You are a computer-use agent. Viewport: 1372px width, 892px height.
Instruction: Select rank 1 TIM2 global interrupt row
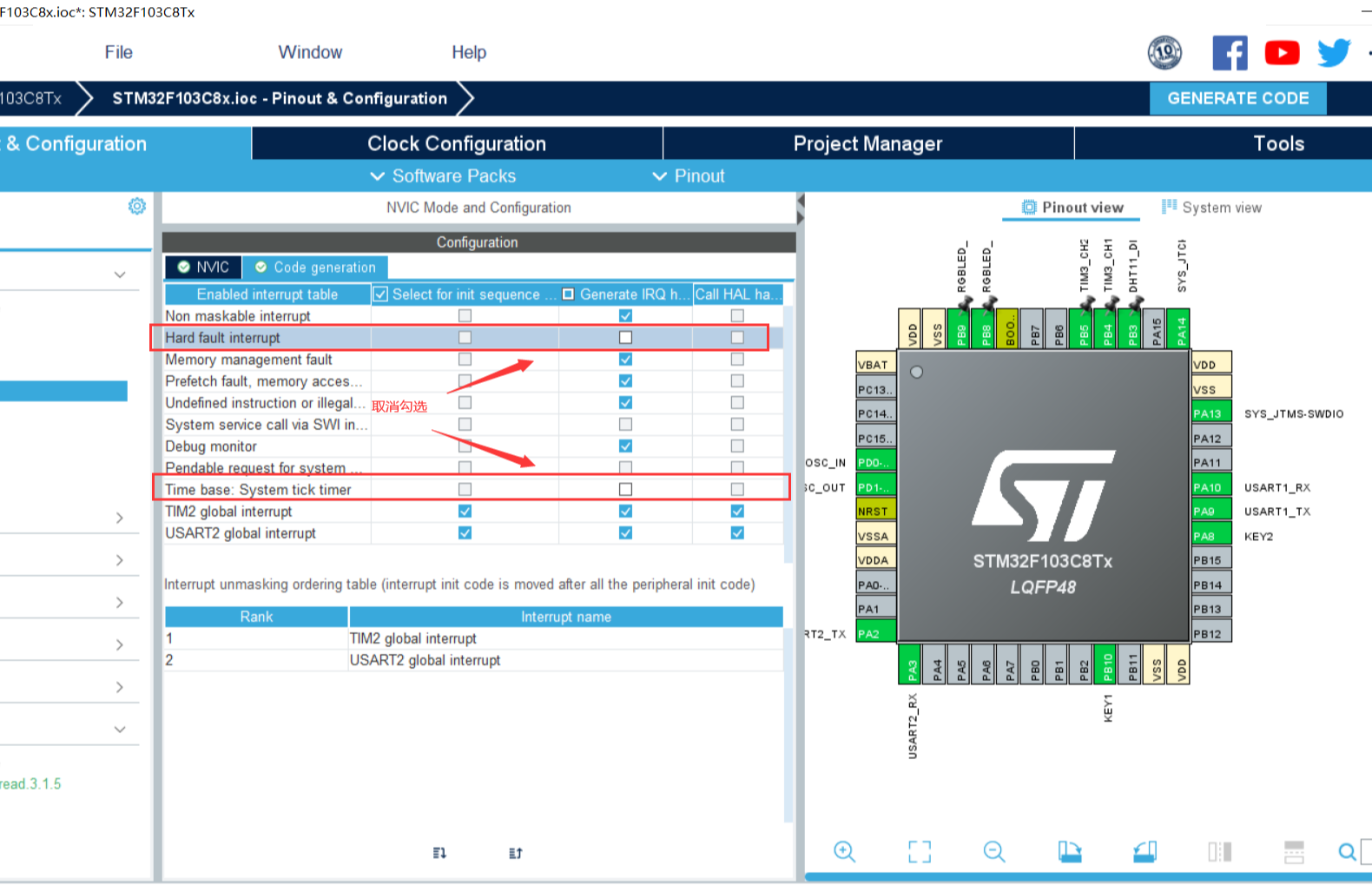point(473,638)
